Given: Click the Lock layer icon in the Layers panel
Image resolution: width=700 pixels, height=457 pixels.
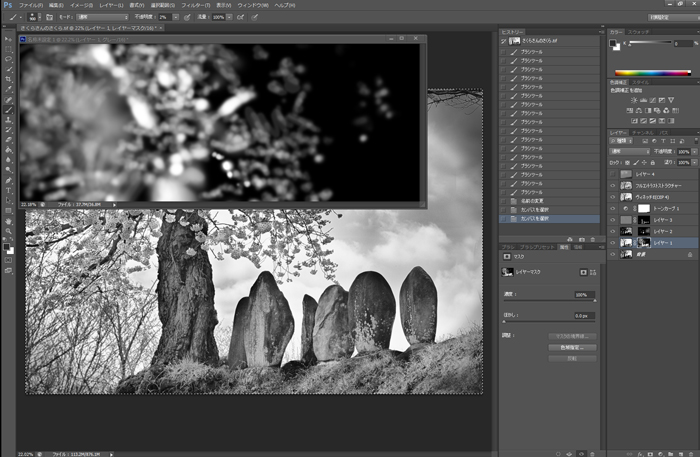Looking at the screenshot, I should click(x=651, y=162).
